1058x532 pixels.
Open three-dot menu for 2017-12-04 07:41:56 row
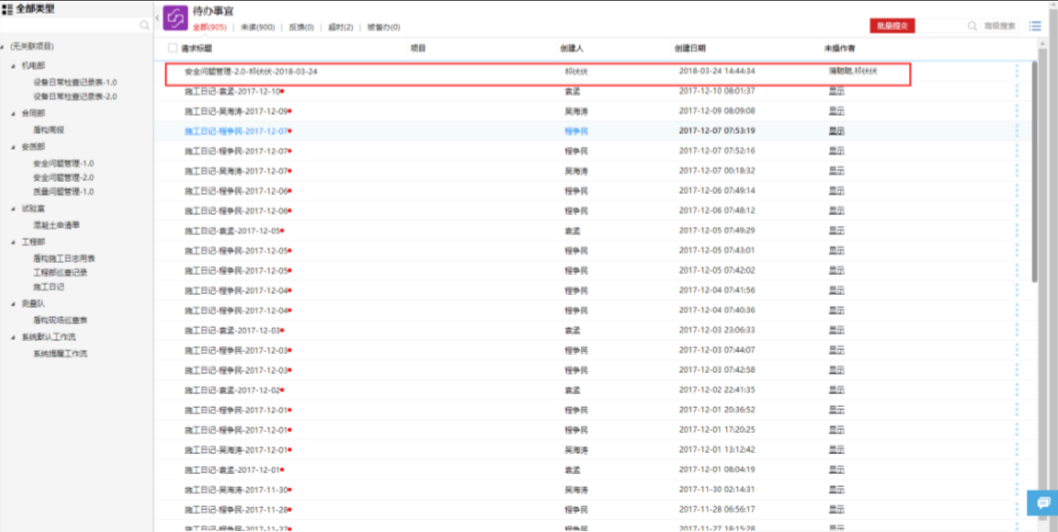1017,290
